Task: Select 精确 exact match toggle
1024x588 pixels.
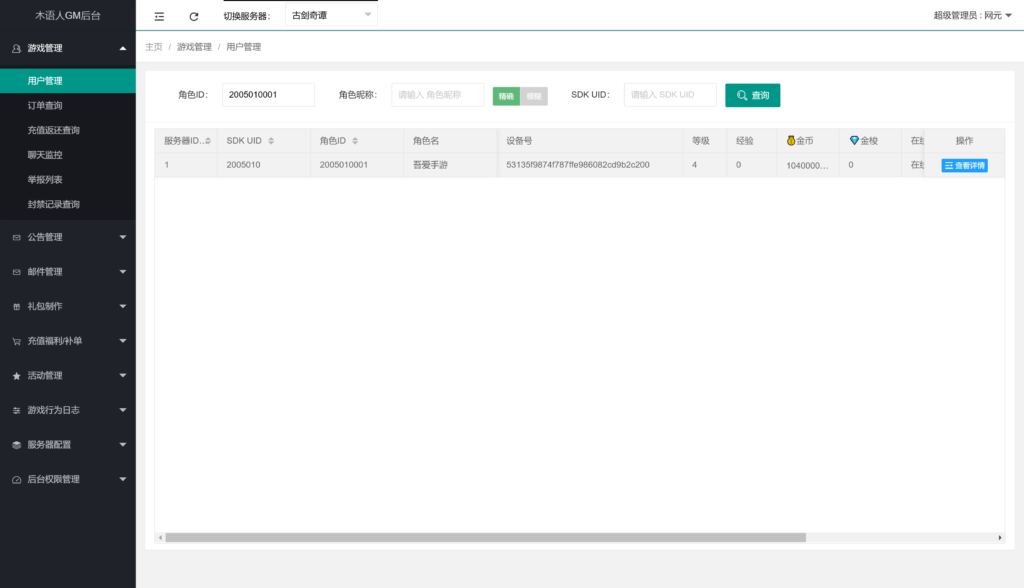Action: pyautogui.click(x=506, y=96)
